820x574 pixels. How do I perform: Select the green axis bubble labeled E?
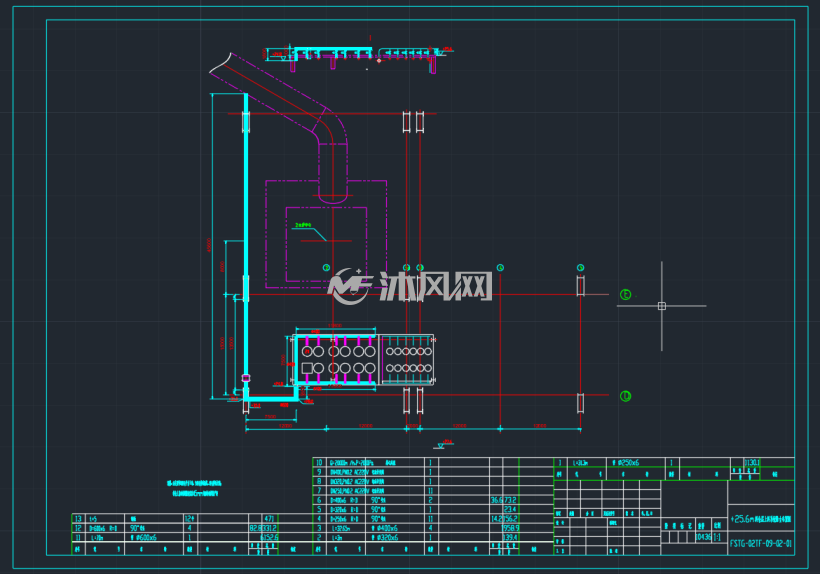(x=625, y=295)
